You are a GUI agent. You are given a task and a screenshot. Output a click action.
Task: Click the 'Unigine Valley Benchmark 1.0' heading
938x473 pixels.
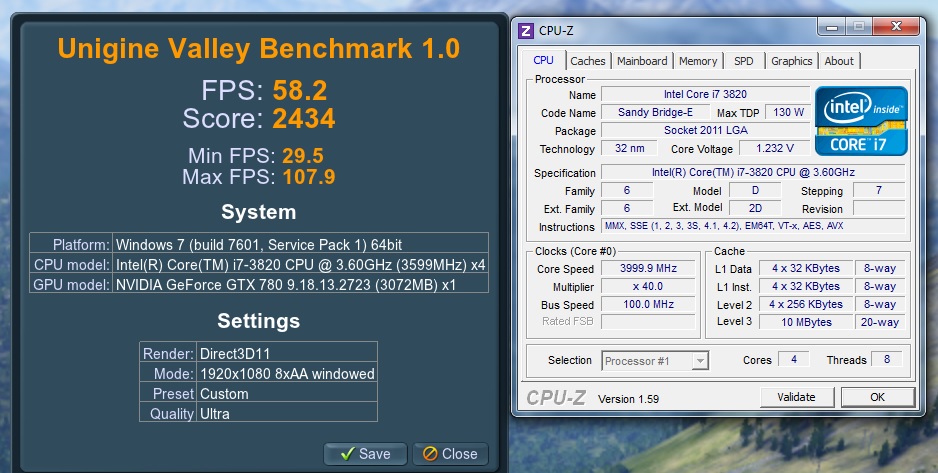click(x=258, y=48)
